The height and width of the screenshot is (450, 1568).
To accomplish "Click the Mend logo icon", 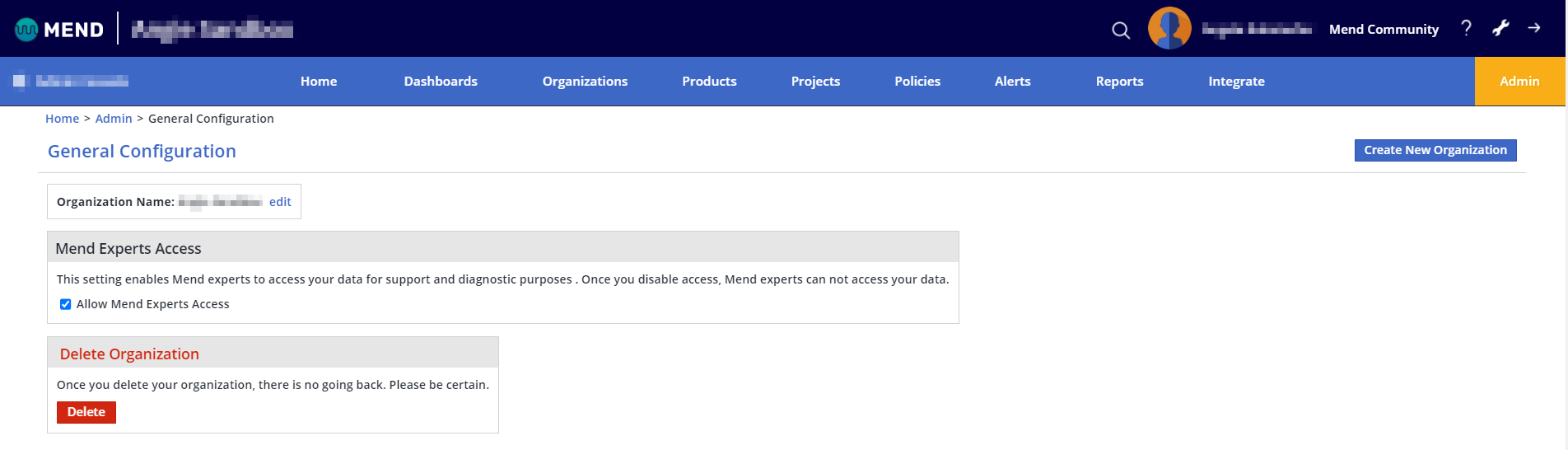I will [26, 30].
